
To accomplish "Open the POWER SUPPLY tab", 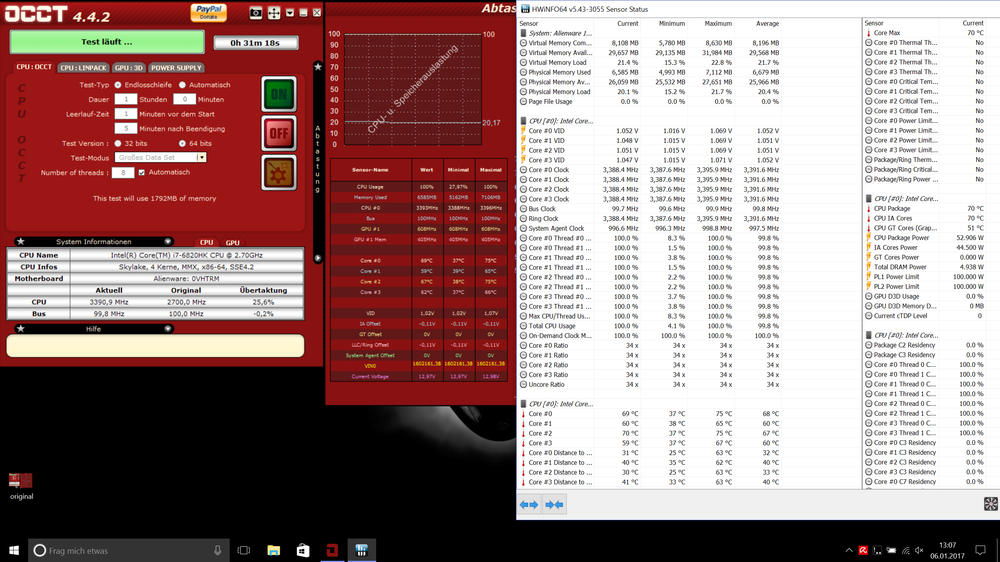I will point(176,68).
